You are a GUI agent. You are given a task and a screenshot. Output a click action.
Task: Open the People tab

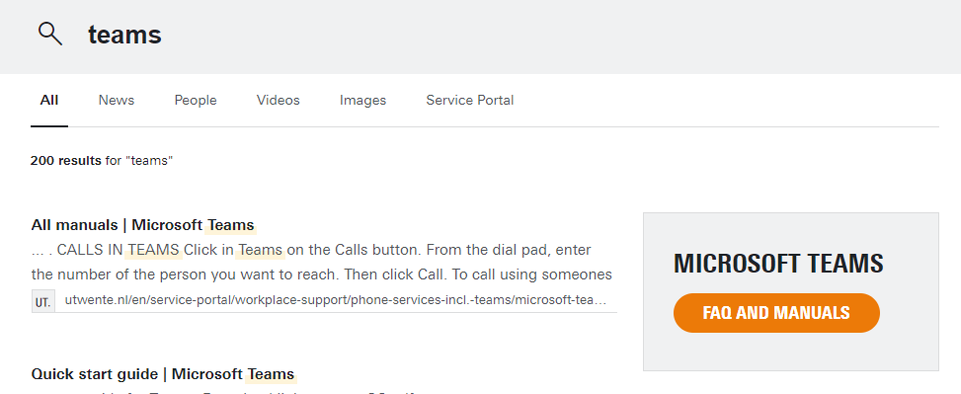(x=196, y=100)
